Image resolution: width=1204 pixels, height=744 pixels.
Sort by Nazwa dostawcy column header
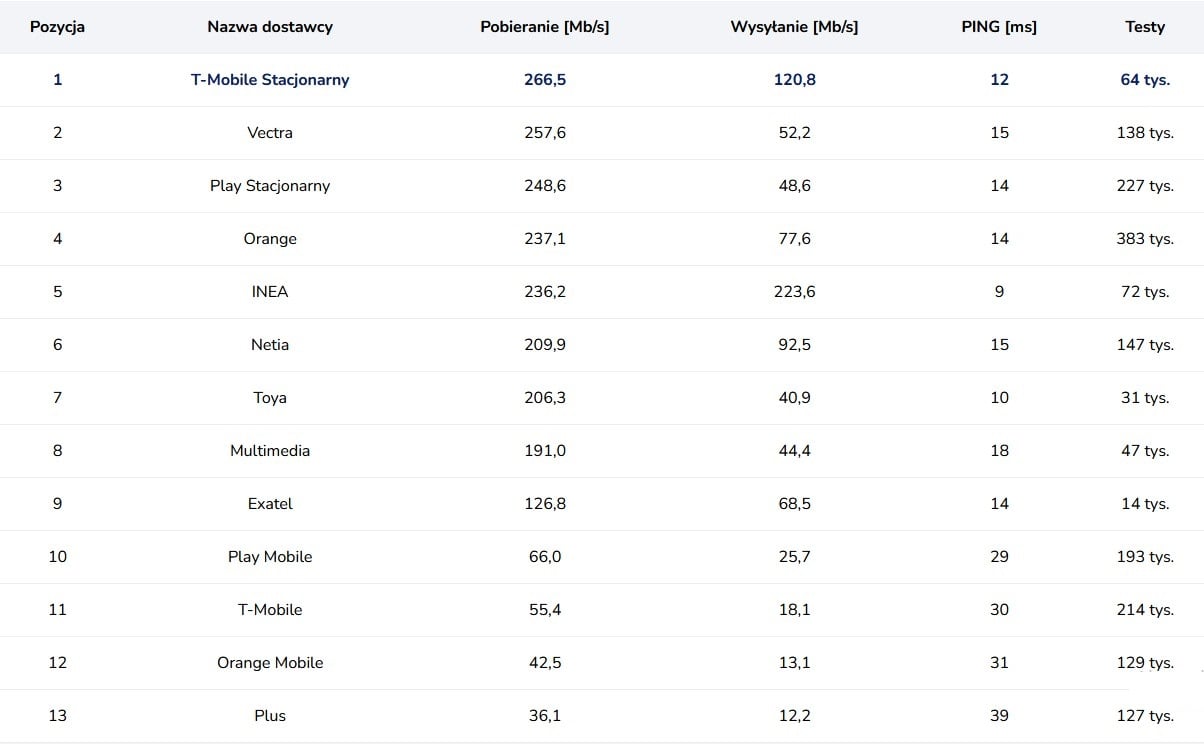click(x=270, y=27)
